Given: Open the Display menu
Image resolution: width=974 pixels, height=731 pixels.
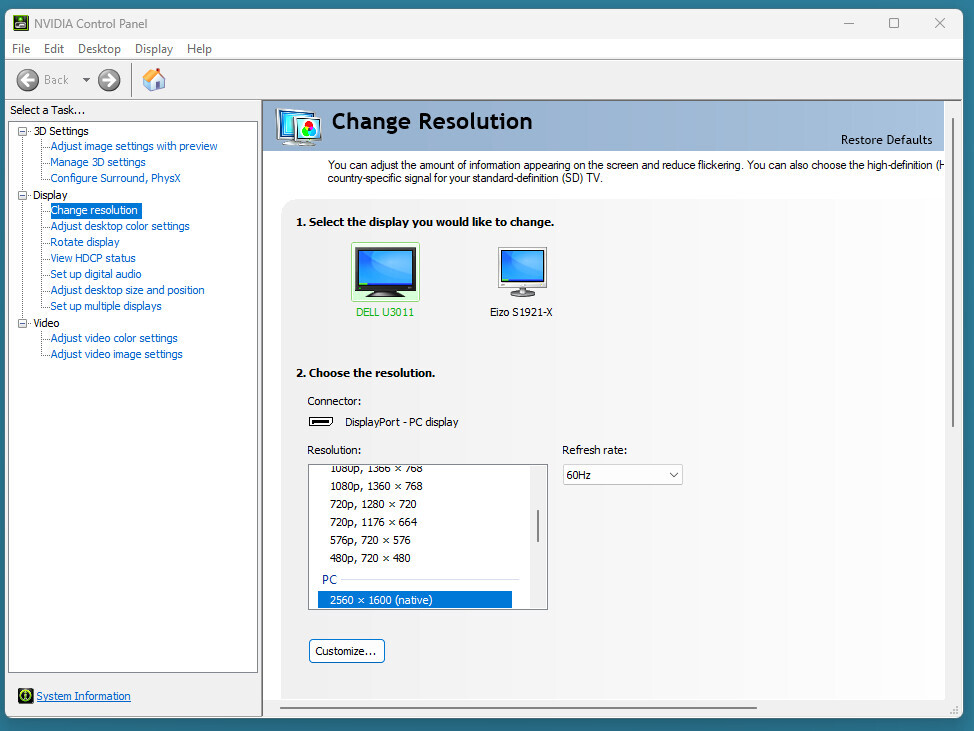Looking at the screenshot, I should [x=154, y=49].
